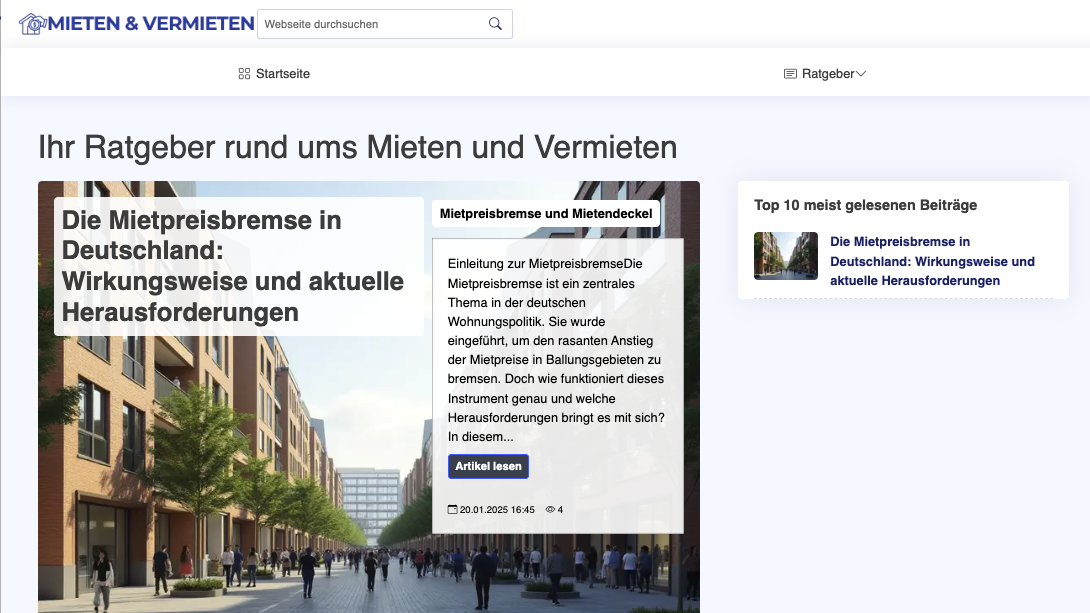Open the chevron next to Ratgeber
The width and height of the screenshot is (1090, 613).
coord(861,73)
